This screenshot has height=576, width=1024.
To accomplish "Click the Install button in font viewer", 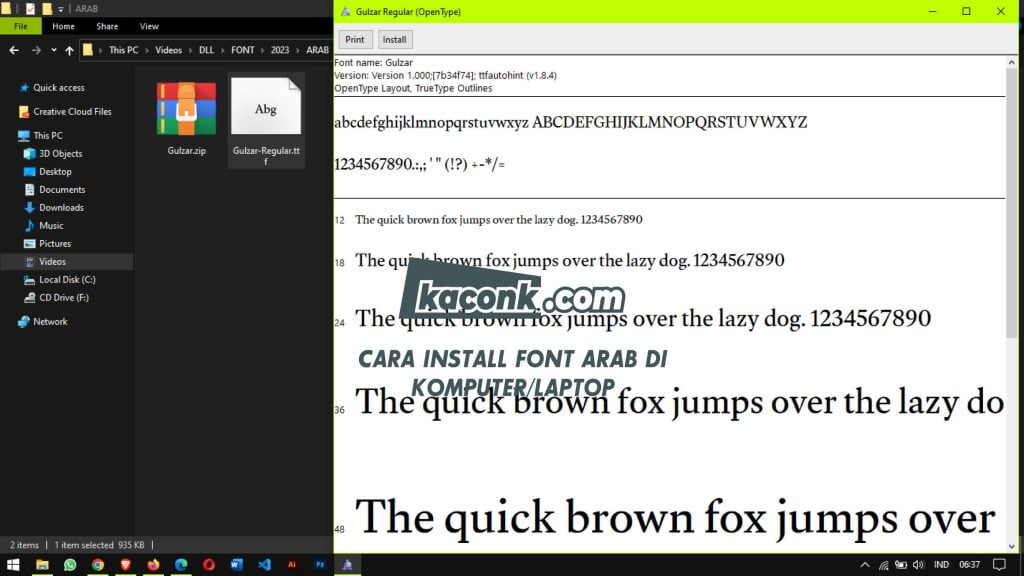I will 394,40.
